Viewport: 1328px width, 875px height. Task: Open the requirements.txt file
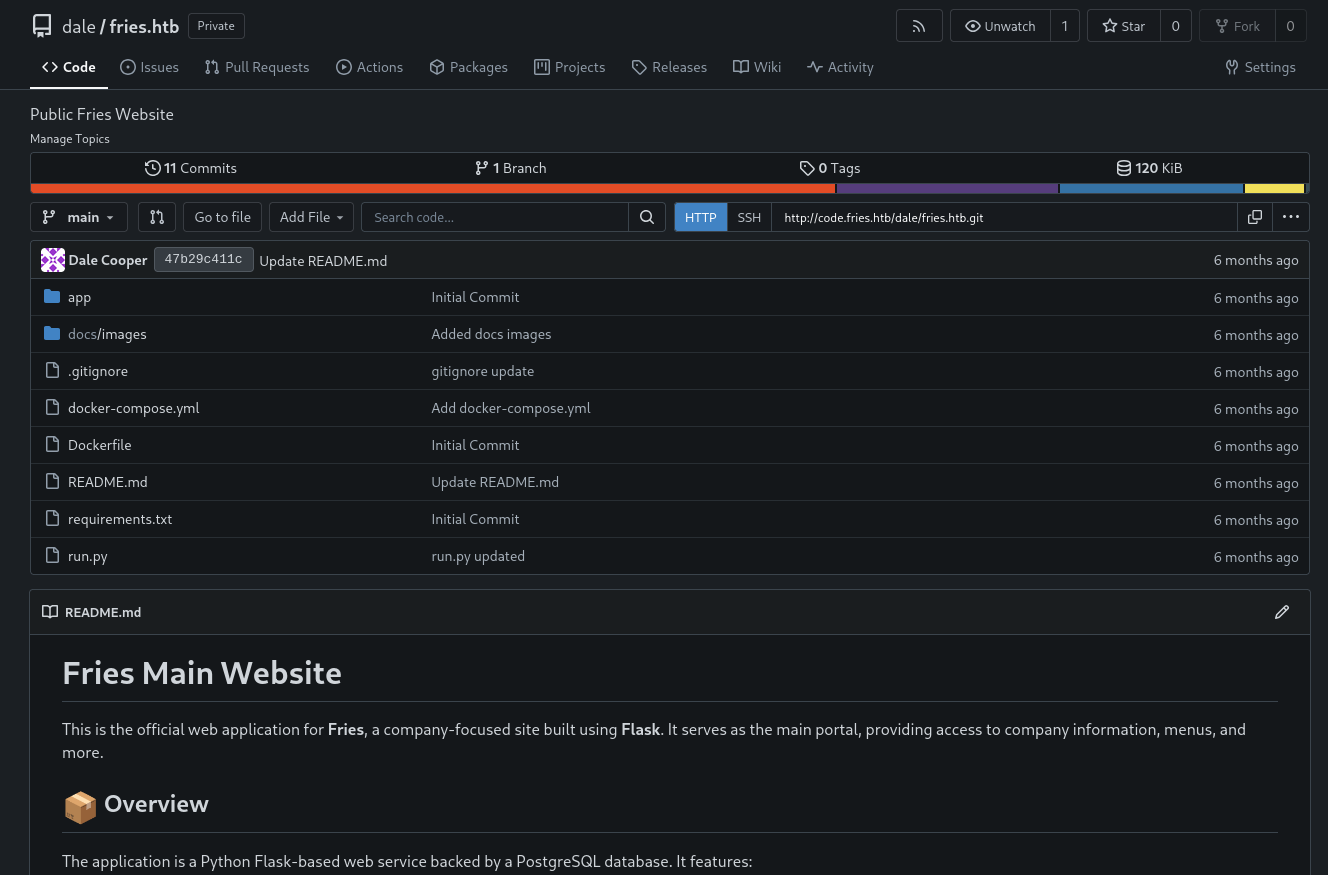tap(120, 519)
